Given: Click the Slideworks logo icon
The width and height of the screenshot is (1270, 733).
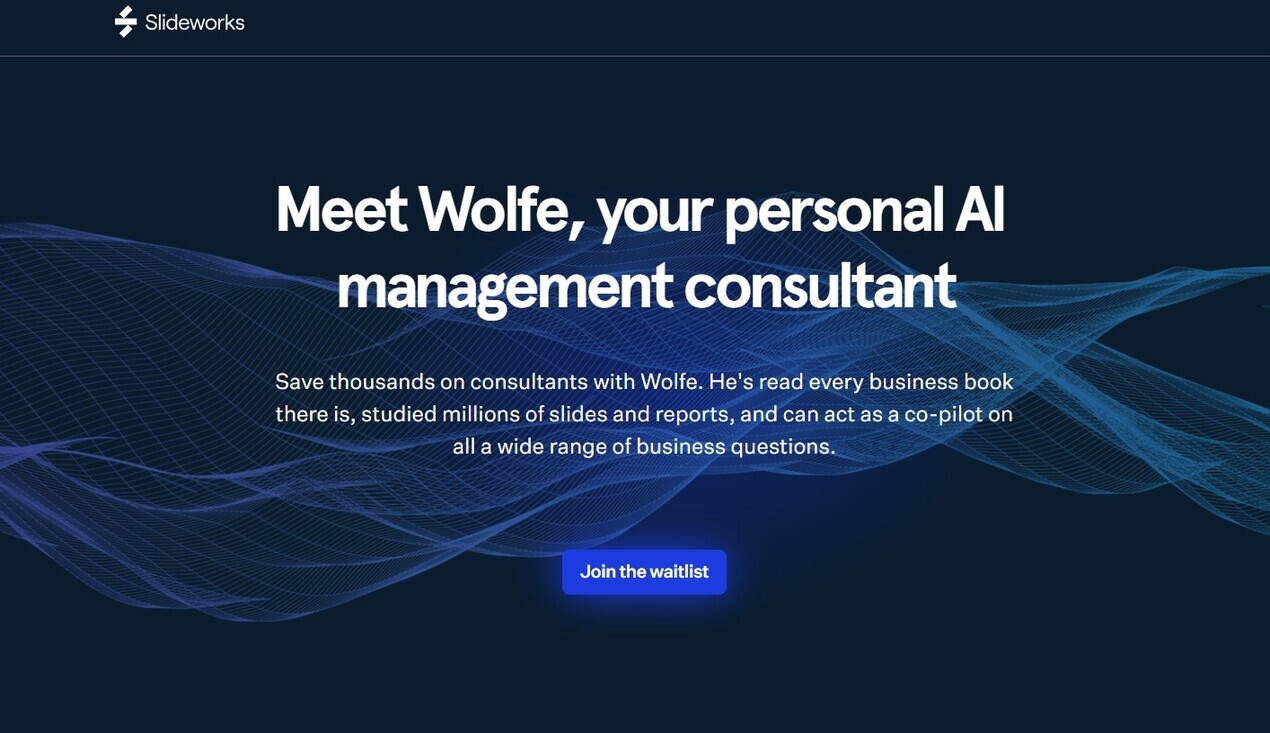Looking at the screenshot, I should click(x=125, y=21).
